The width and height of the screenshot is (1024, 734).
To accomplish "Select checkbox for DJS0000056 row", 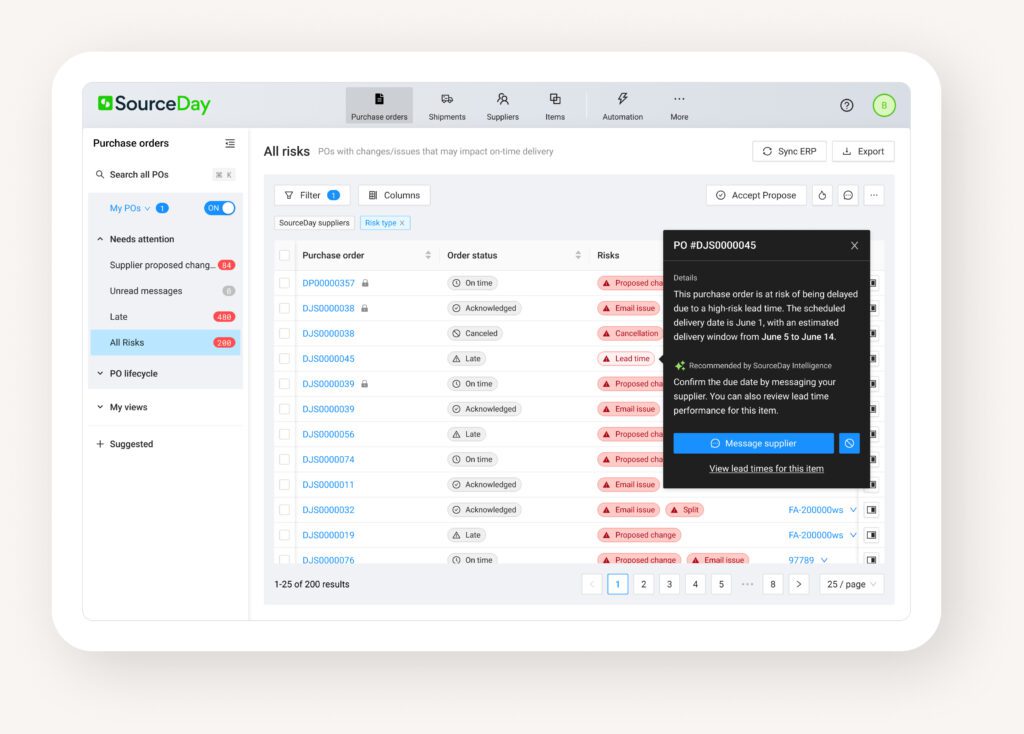I will (284, 434).
